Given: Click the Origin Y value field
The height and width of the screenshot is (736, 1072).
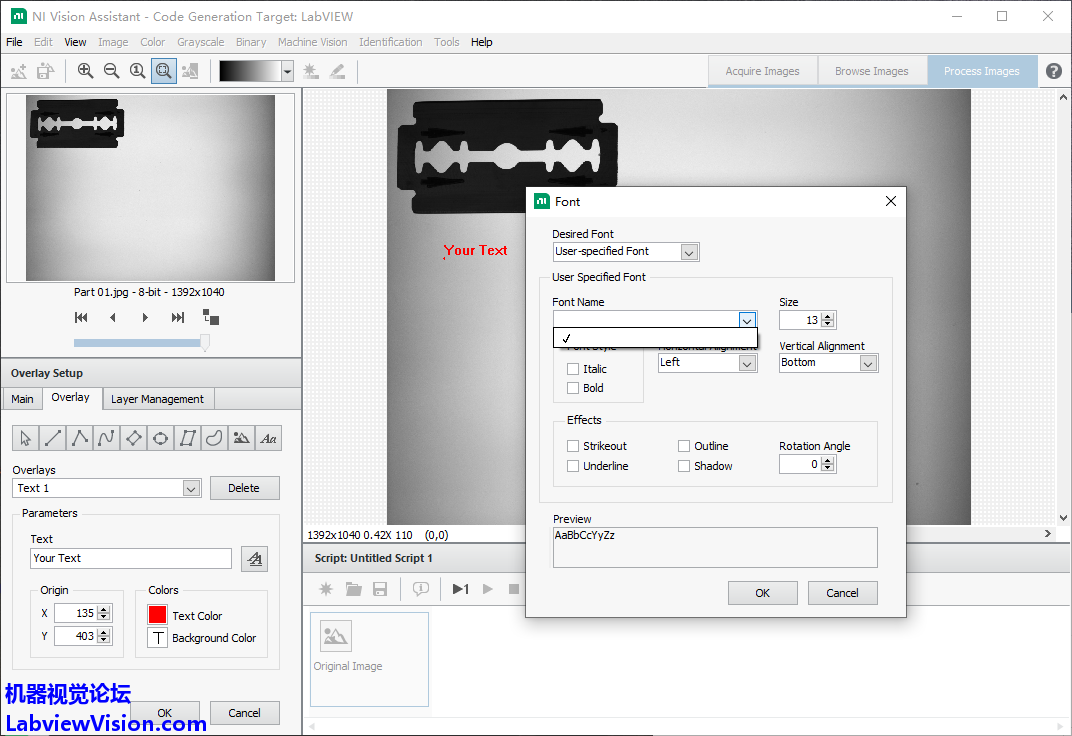Looking at the screenshot, I should tap(76, 636).
